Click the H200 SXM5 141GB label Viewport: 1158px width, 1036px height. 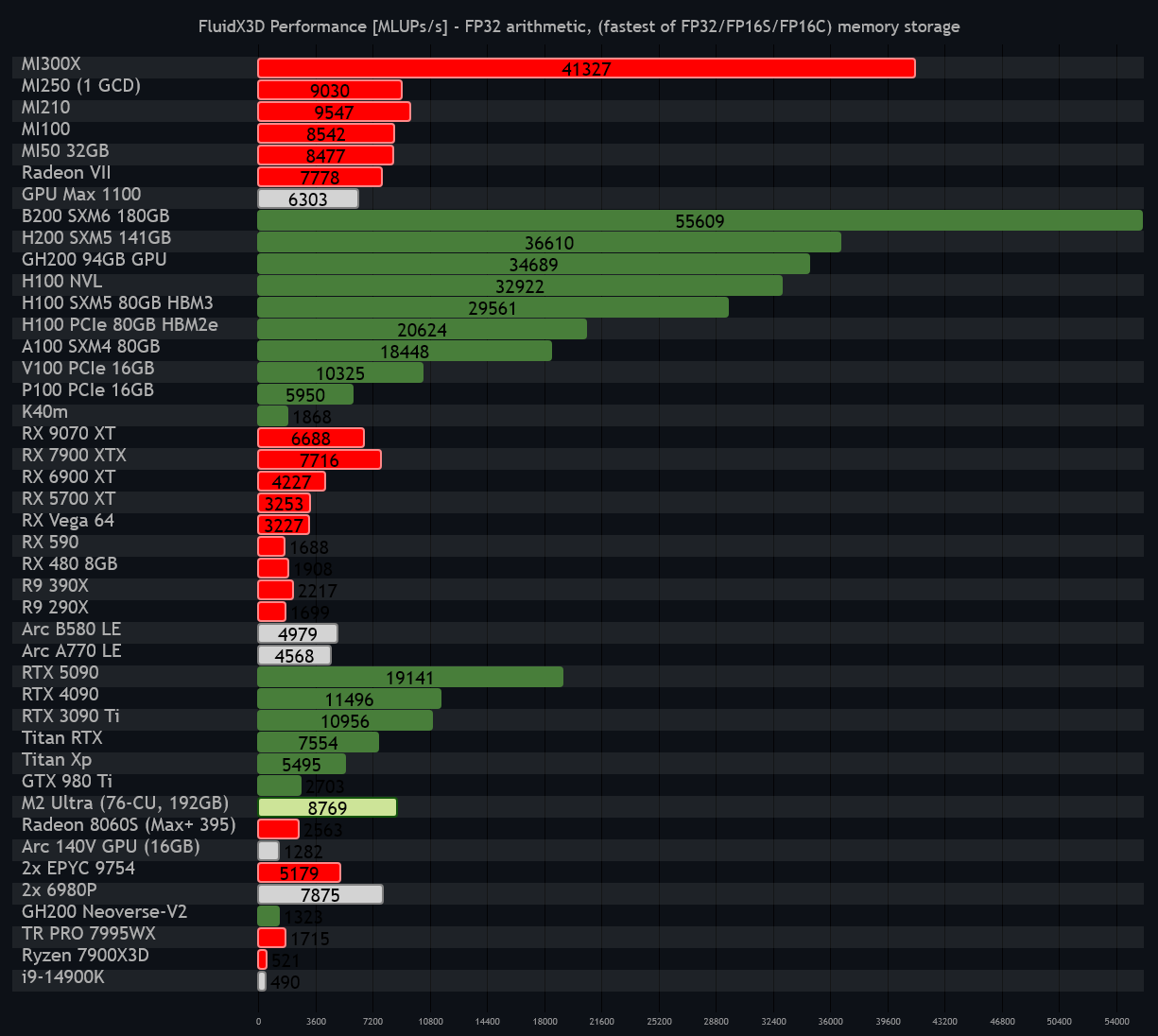[96, 238]
